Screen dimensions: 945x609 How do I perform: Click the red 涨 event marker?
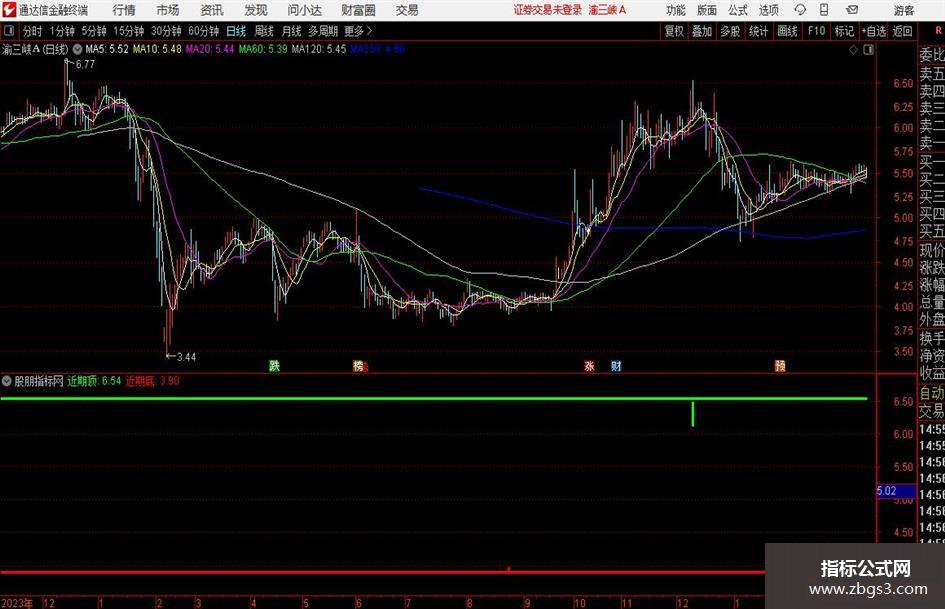pos(589,365)
